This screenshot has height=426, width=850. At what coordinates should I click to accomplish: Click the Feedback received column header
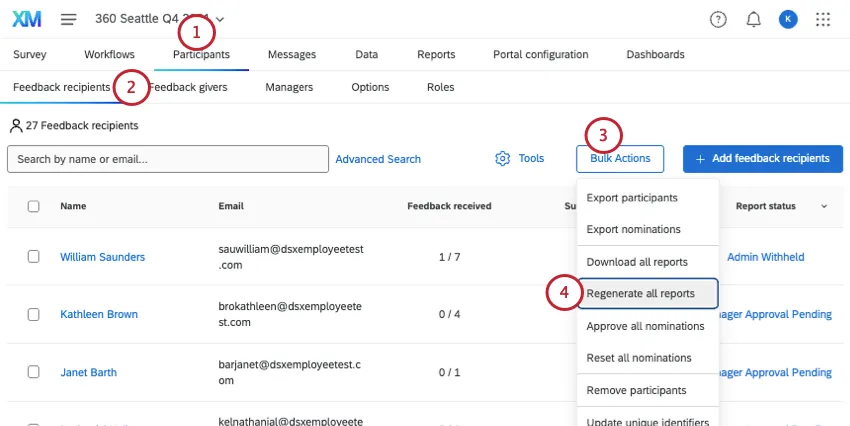[449, 206]
